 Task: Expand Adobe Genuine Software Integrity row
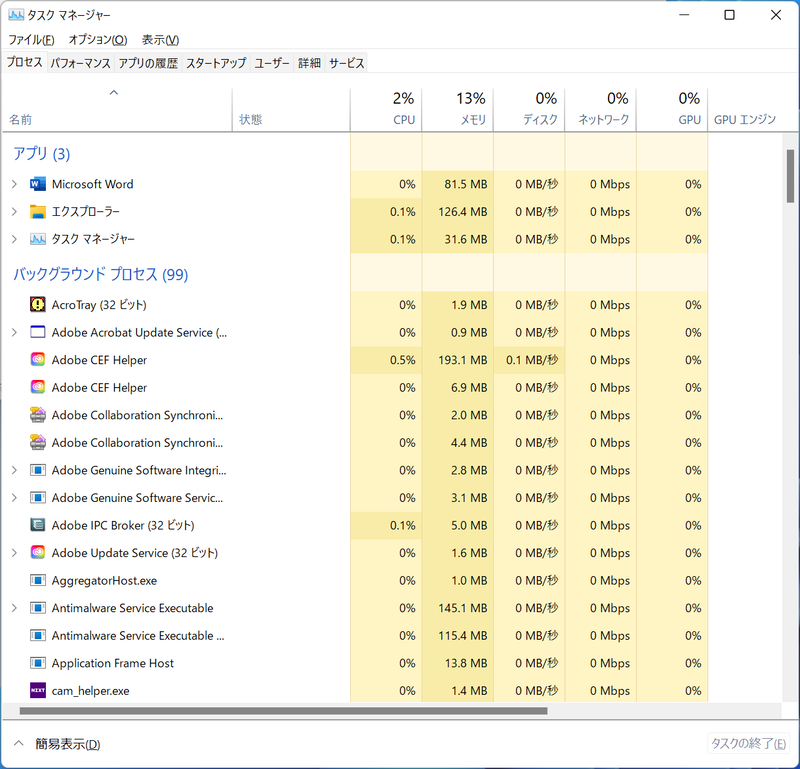click(14, 470)
